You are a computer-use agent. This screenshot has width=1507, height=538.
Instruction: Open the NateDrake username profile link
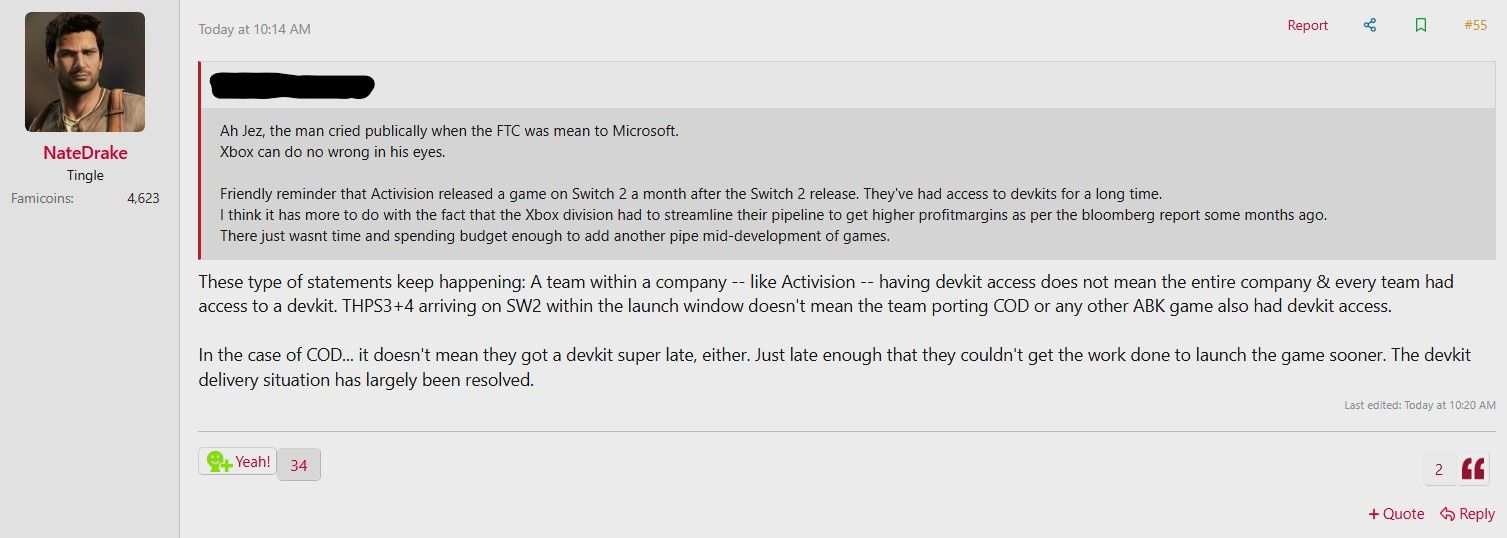pos(85,153)
